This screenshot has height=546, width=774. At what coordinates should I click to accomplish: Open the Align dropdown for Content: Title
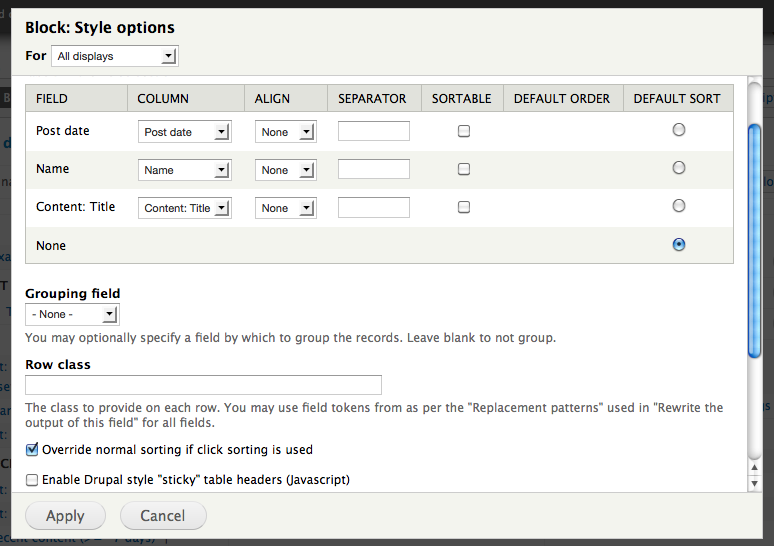click(x=285, y=208)
